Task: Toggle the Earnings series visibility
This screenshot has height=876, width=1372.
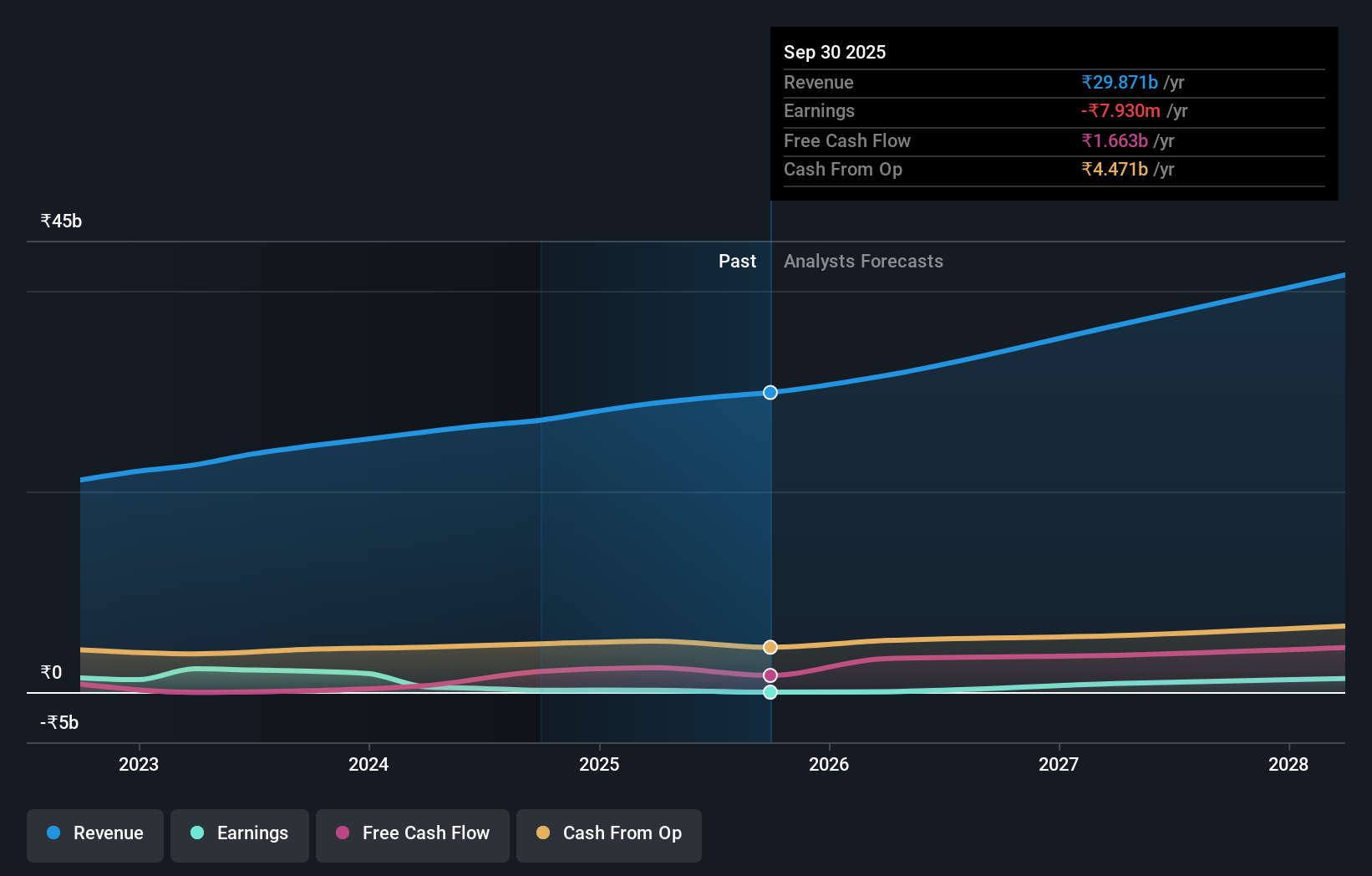Action: 239,833
